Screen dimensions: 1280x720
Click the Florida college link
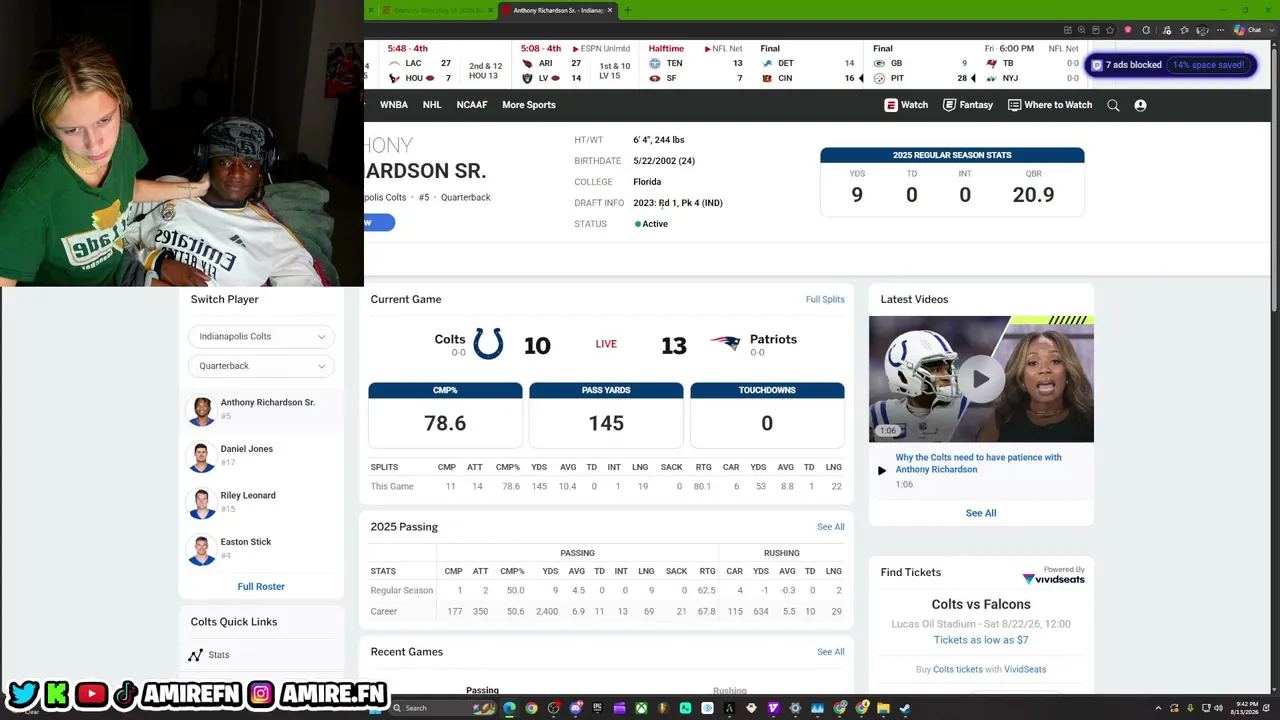[647, 182]
